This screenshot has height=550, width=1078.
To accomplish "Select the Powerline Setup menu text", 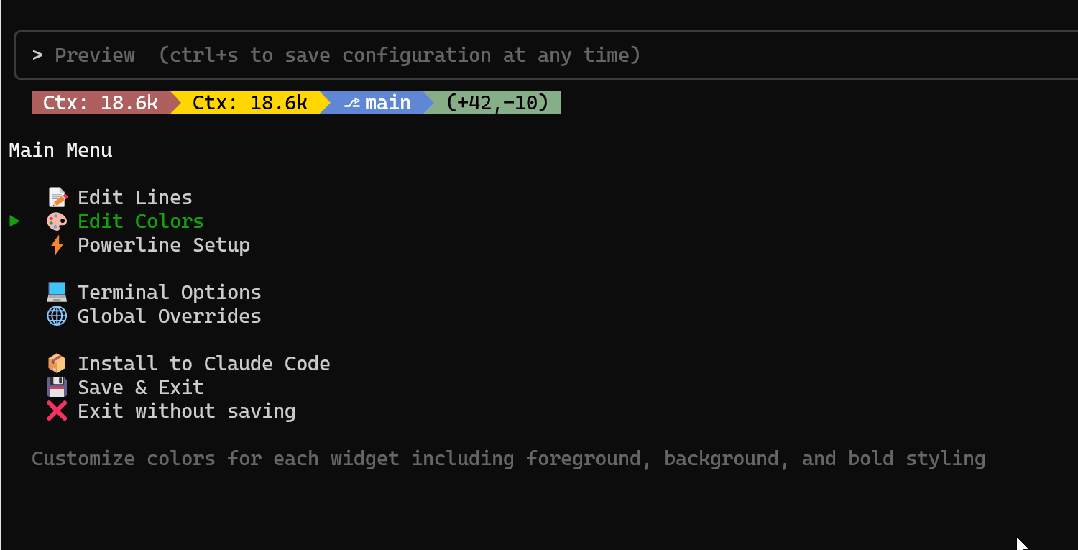I will click(x=164, y=245).
